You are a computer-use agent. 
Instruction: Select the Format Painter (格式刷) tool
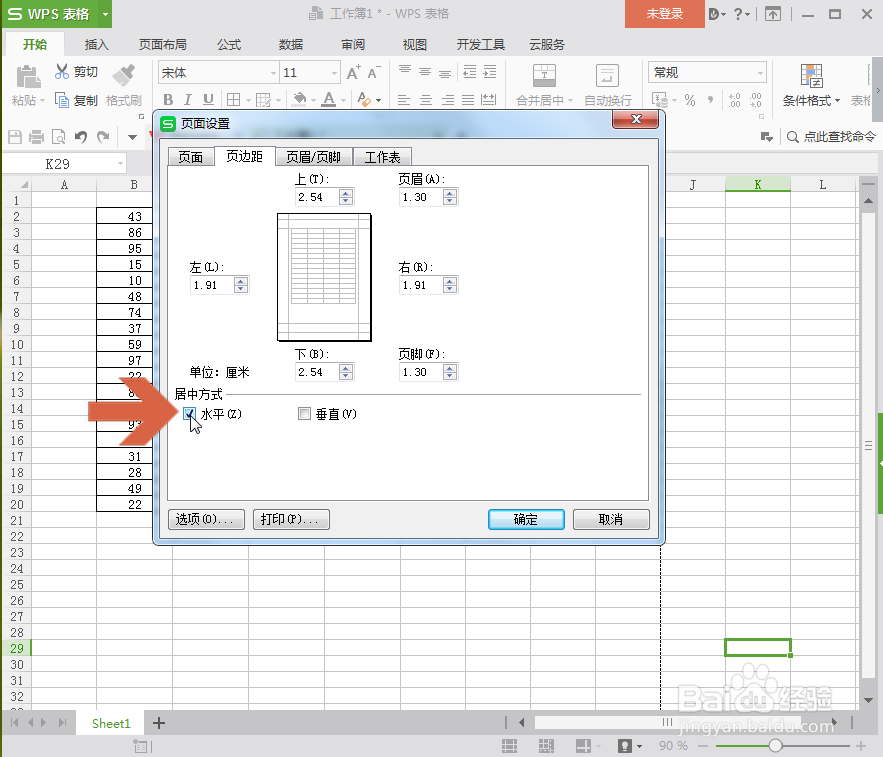[x=122, y=85]
